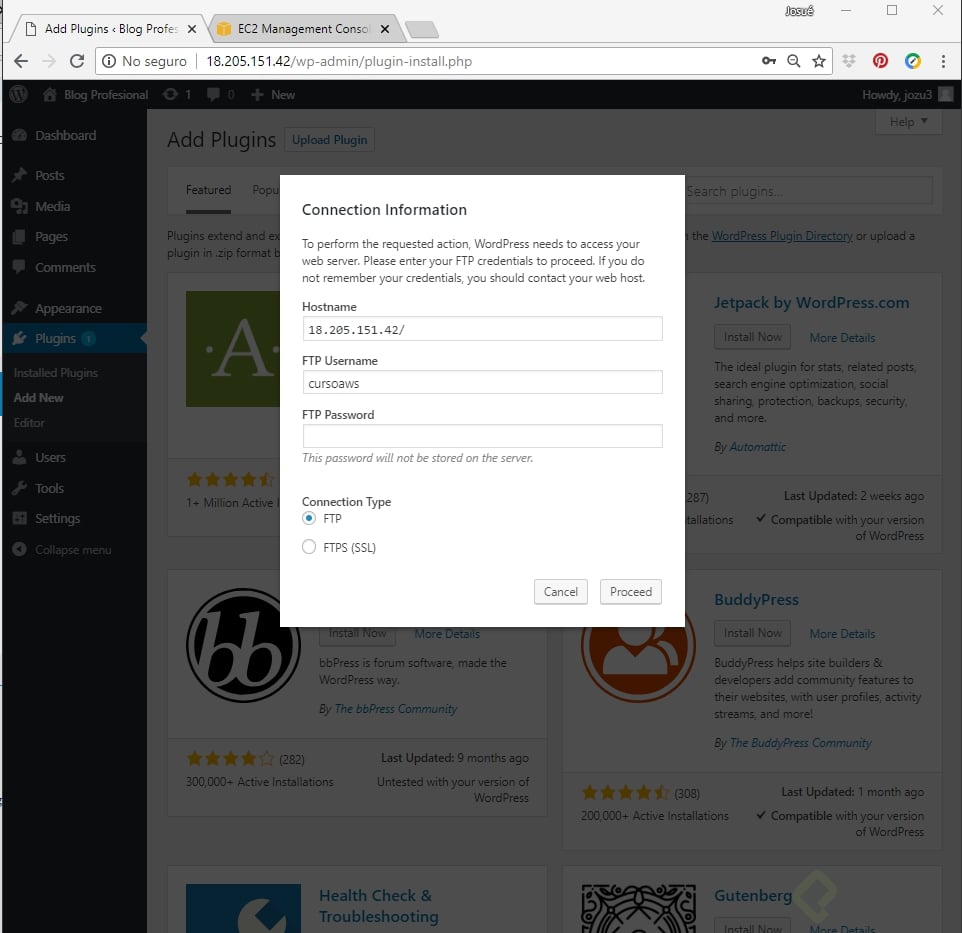
Task: Open the Dropbox extension icon
Action: [x=849, y=61]
